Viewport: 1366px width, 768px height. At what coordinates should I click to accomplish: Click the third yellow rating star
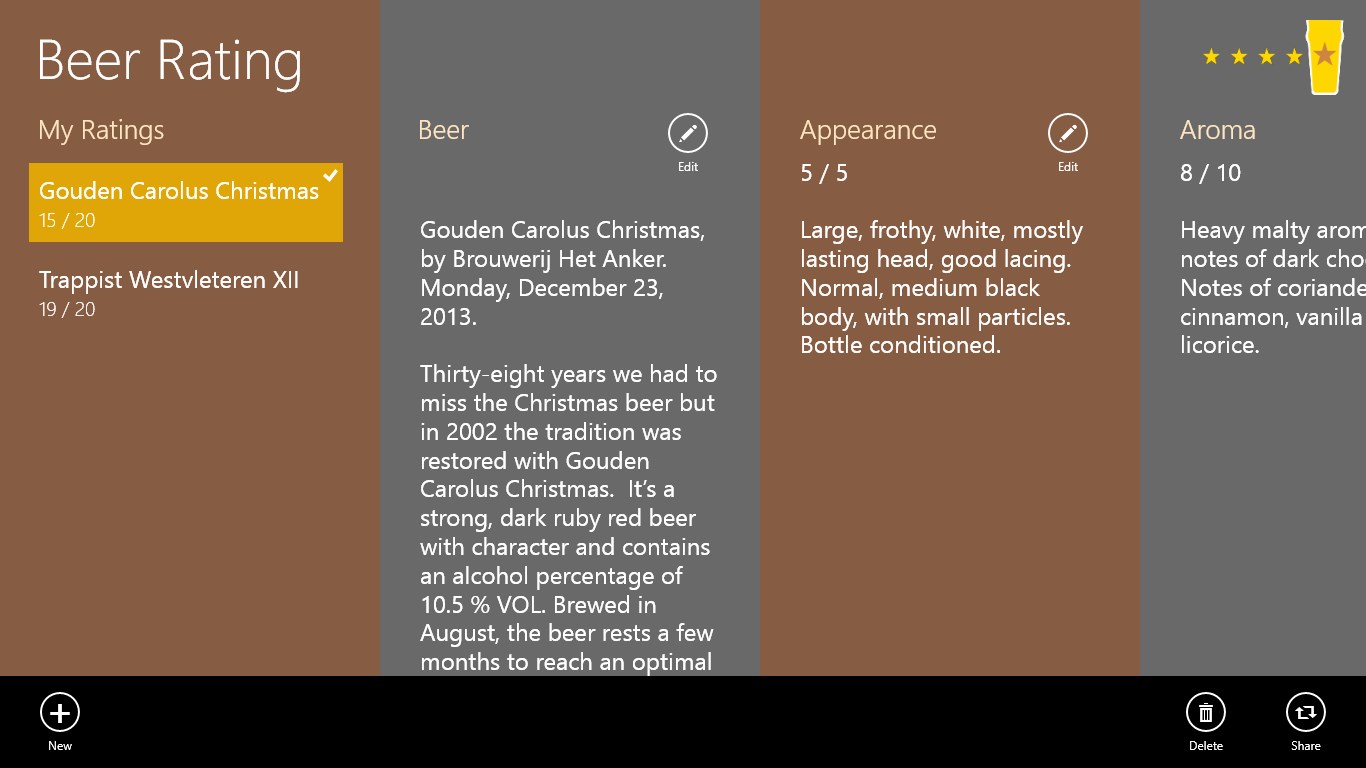[x=1266, y=57]
